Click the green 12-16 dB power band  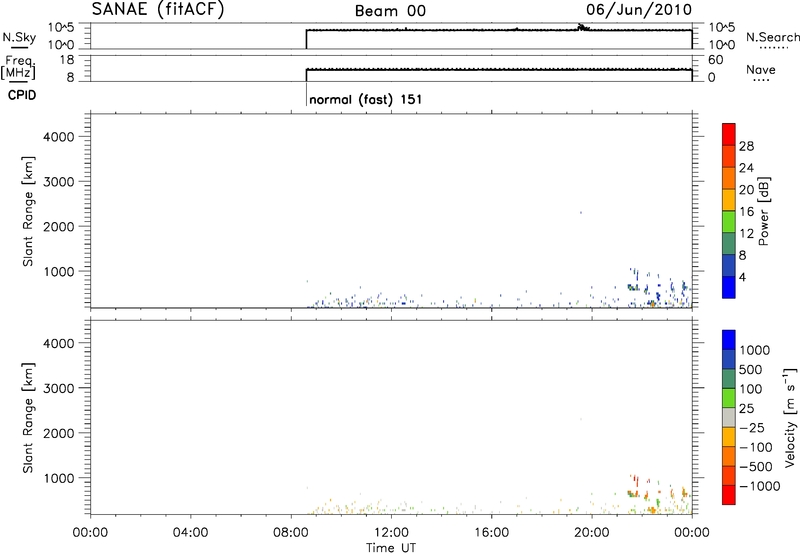click(729, 221)
